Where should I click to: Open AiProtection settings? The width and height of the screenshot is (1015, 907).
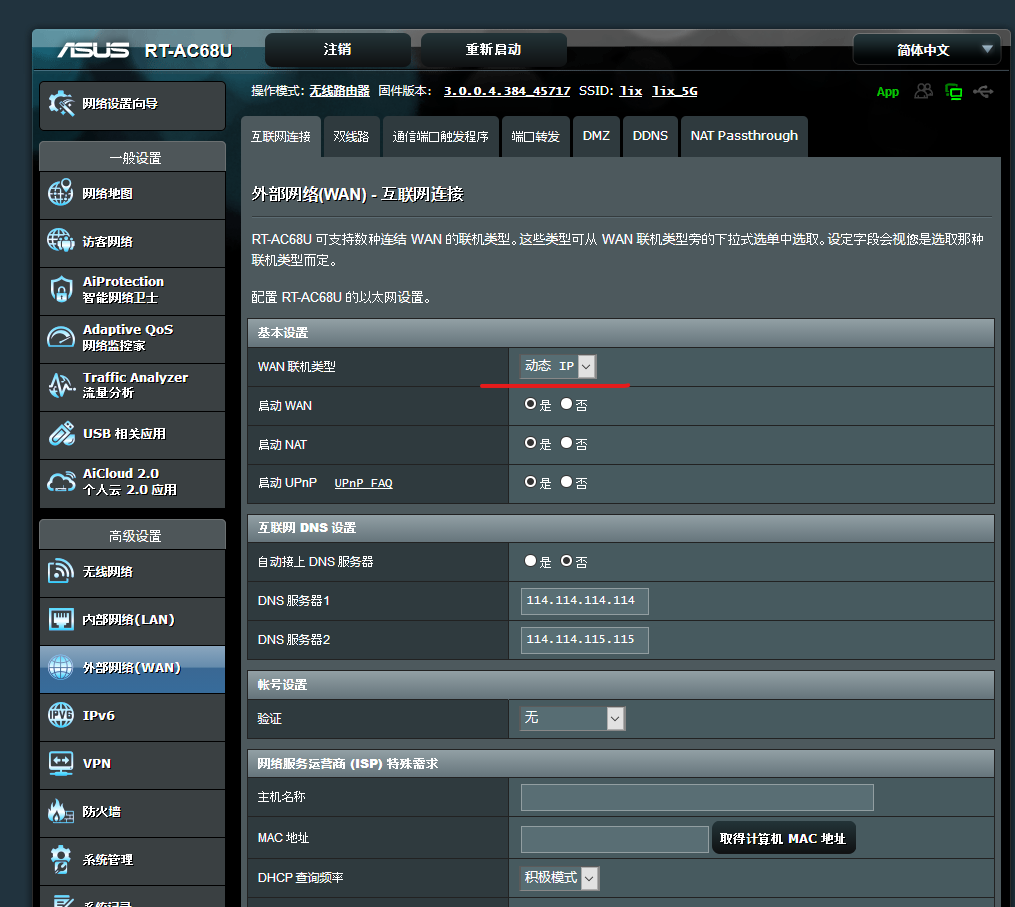132,291
